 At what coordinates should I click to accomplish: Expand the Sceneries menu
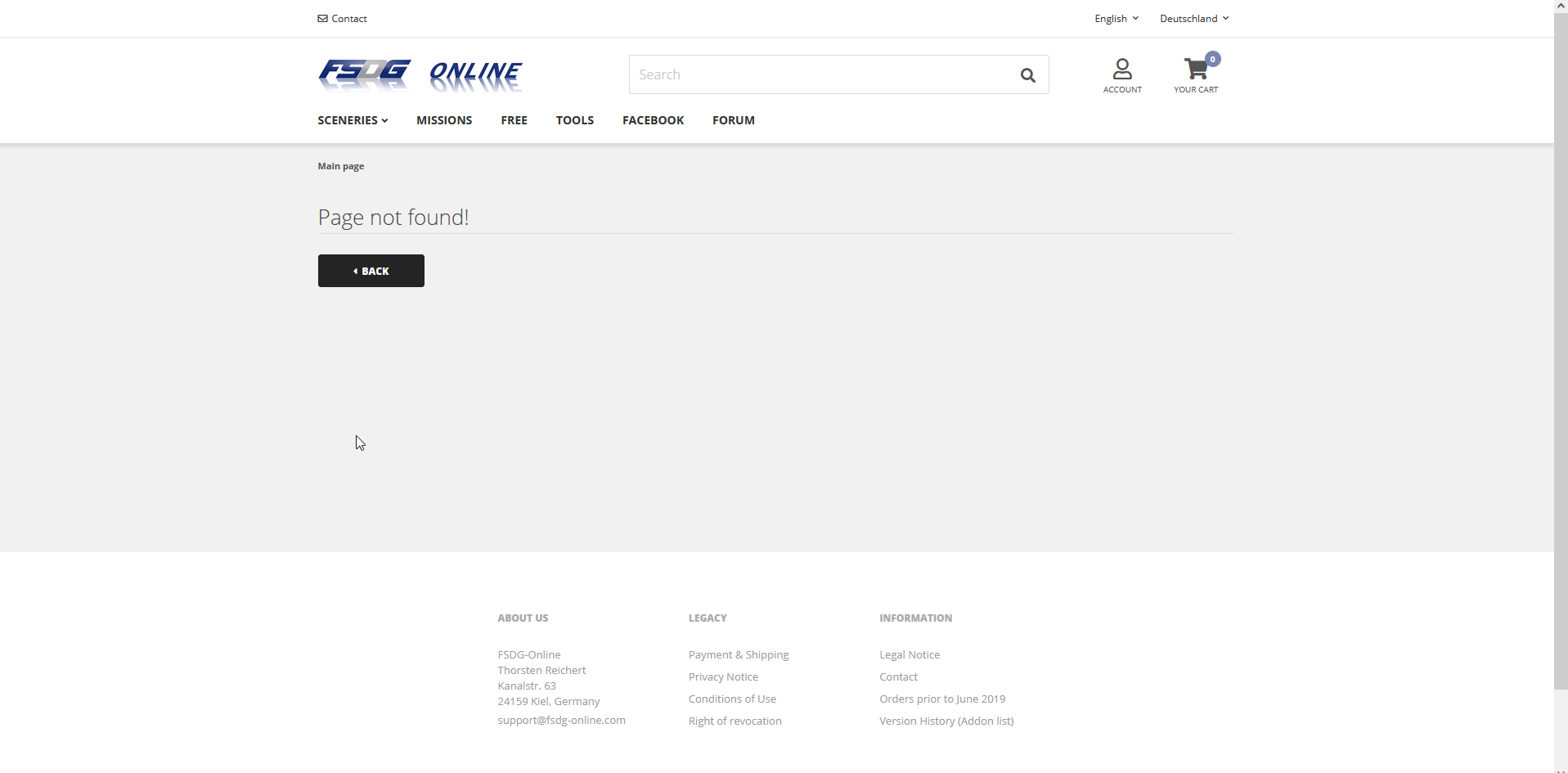(353, 120)
